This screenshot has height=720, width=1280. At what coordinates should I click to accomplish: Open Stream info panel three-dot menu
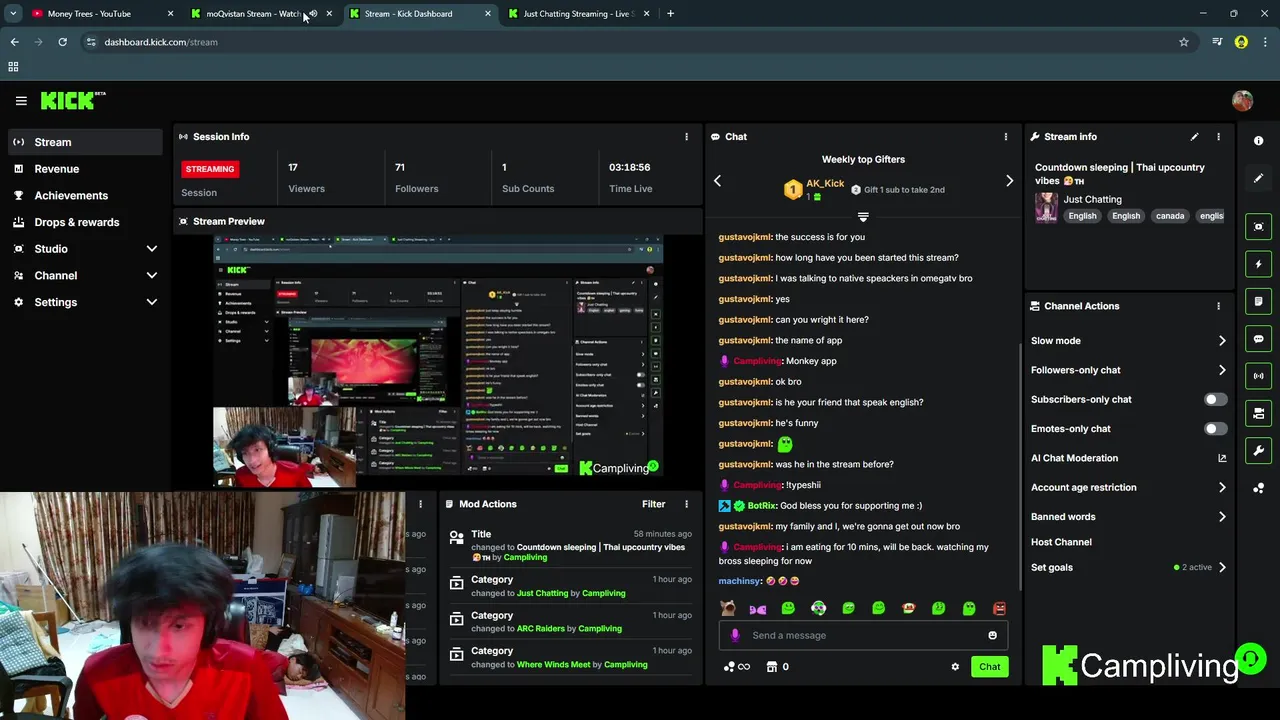click(1218, 137)
